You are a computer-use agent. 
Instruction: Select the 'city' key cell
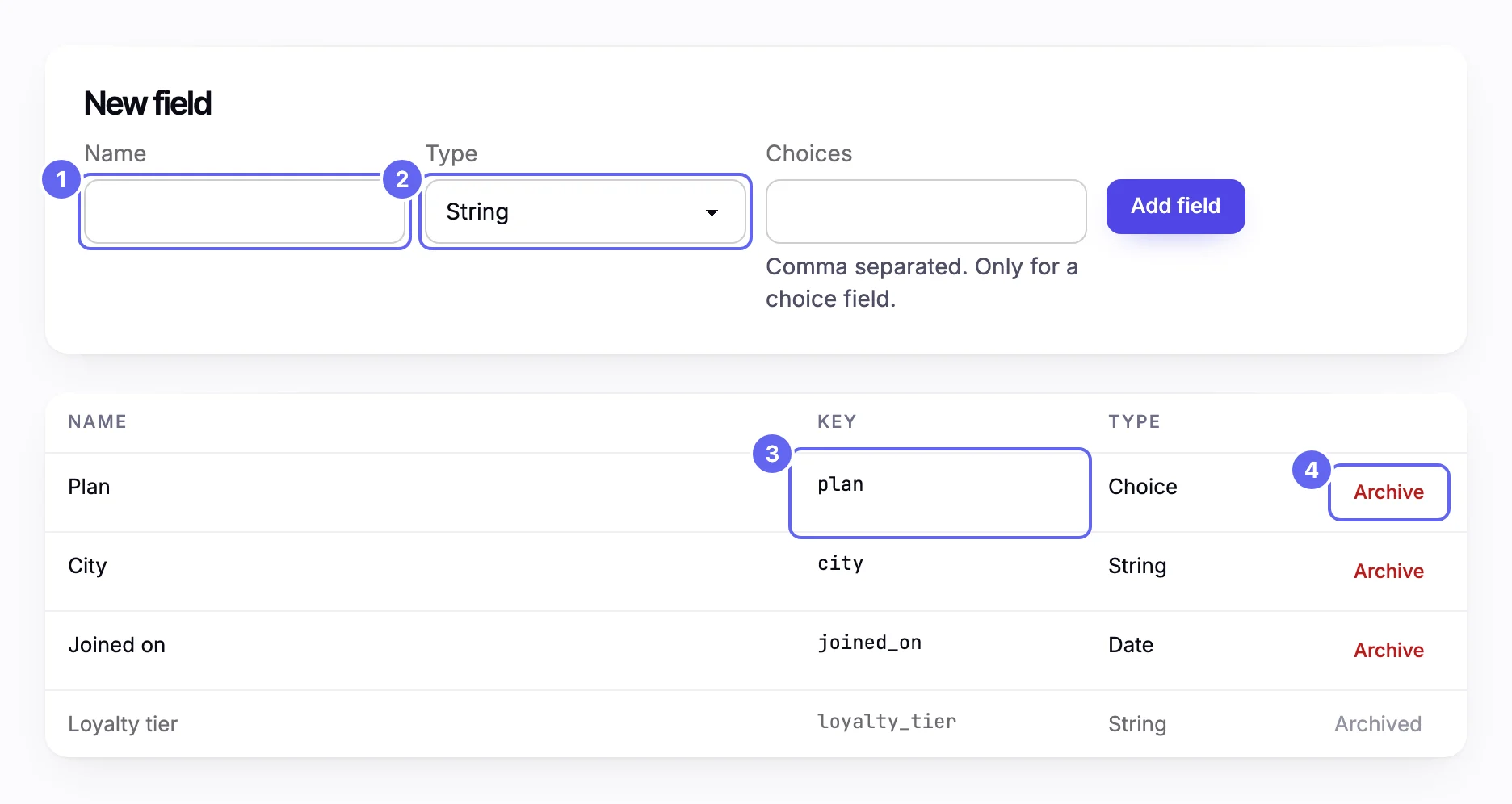940,572
